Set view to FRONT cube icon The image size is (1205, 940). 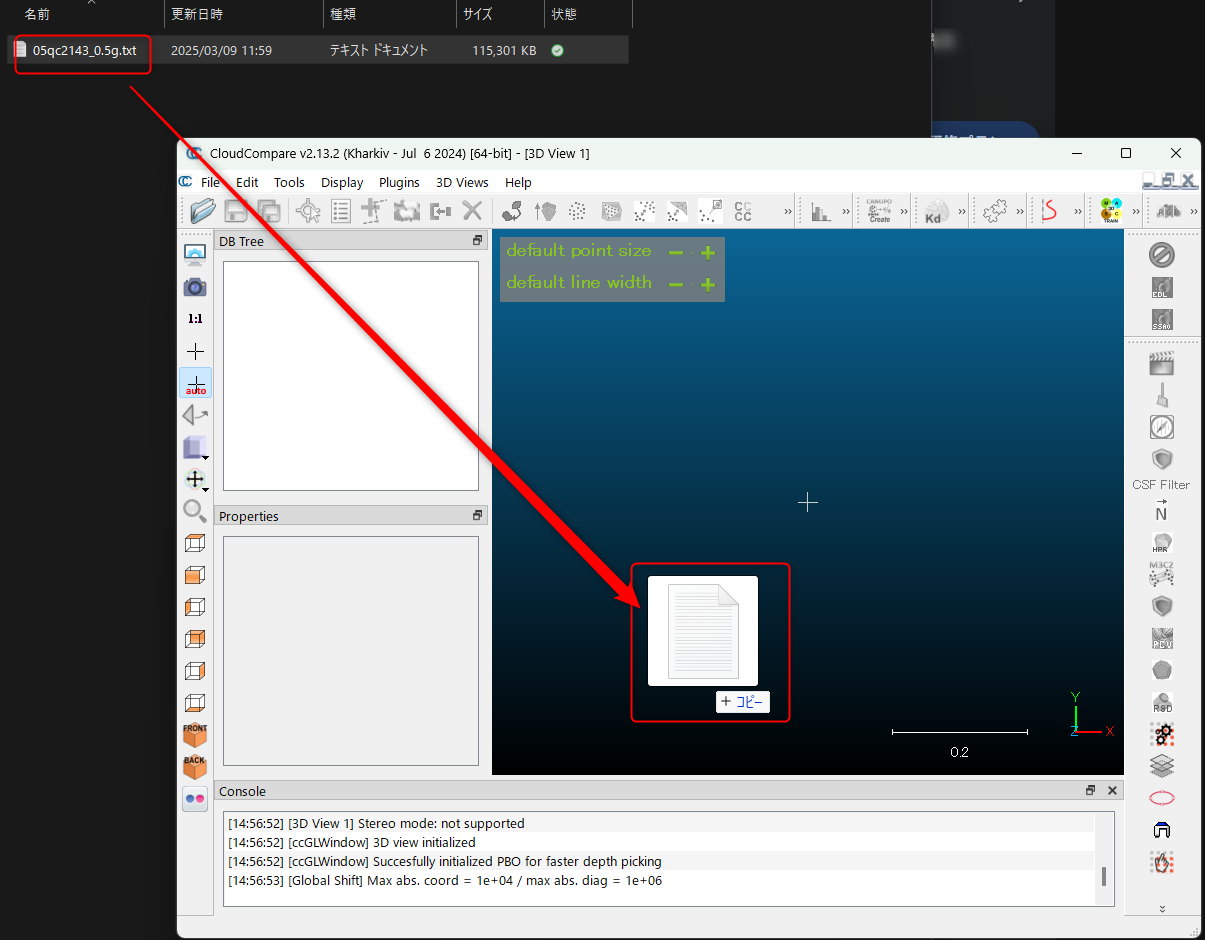(195, 735)
